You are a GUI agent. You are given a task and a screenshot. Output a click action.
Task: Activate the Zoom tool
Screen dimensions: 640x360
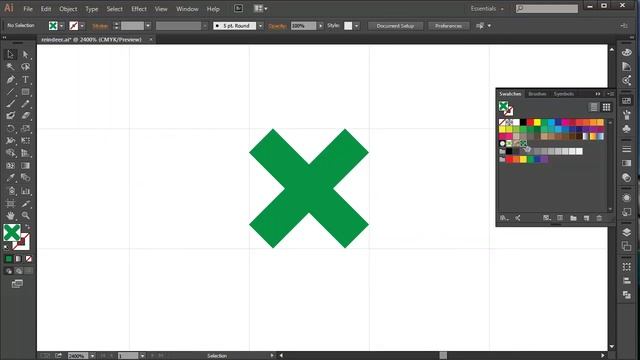(x=25, y=215)
